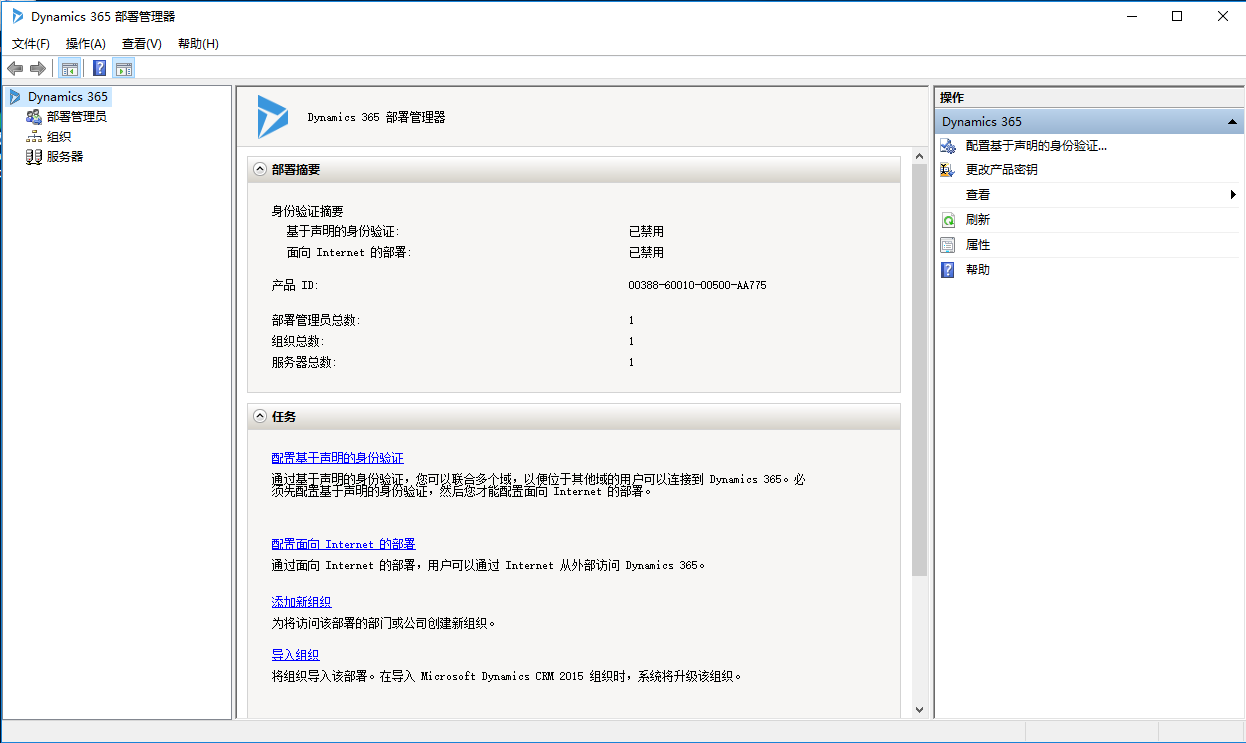Open the 操作(A) menu
The width and height of the screenshot is (1246, 743).
click(x=86, y=44)
